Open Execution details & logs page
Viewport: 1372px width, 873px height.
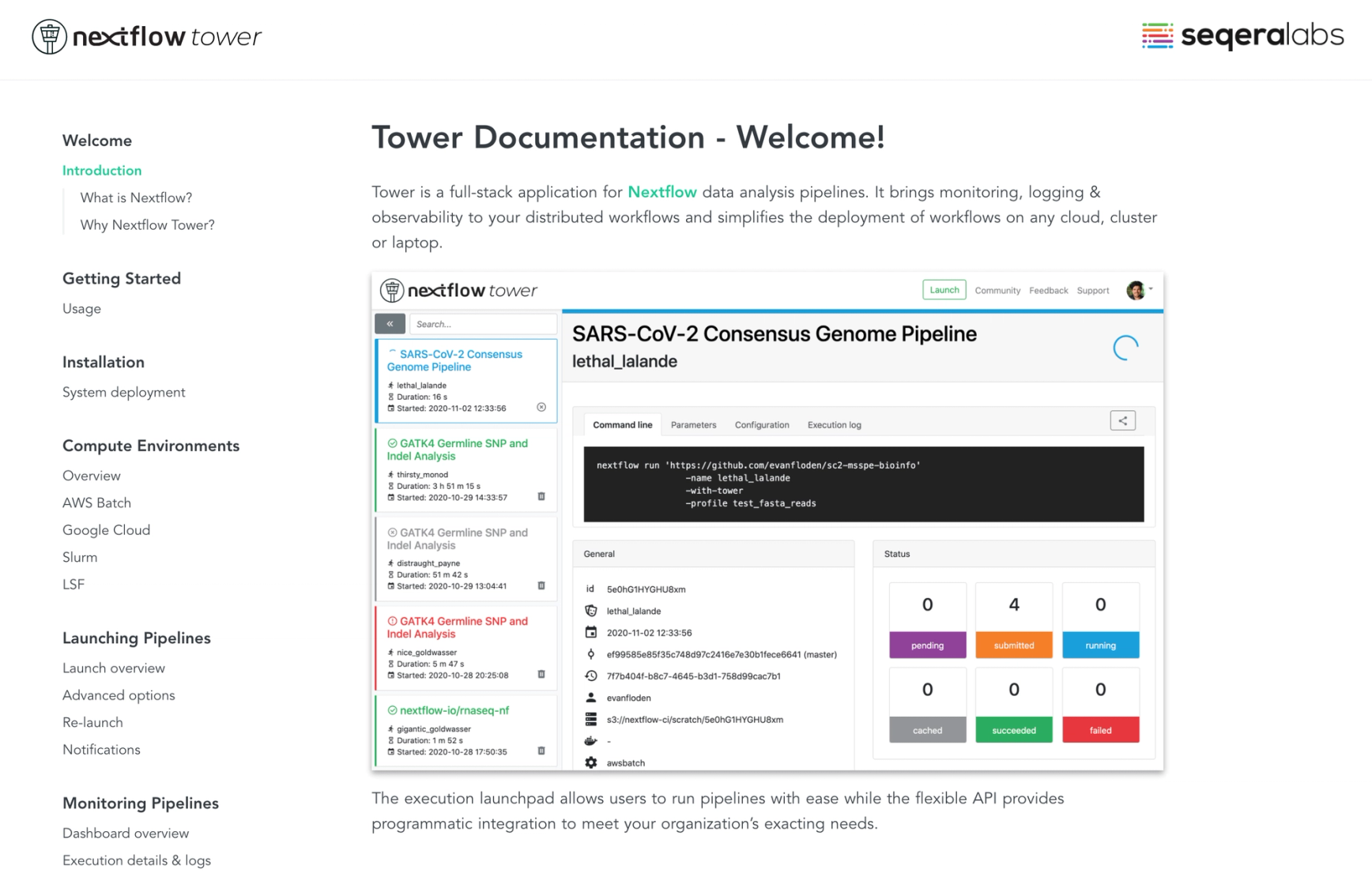(x=137, y=860)
